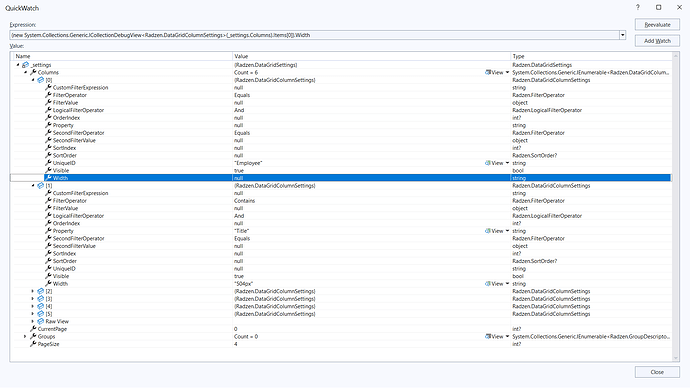The image size is (690, 388).
Task: Collapse the [0] column settings node
Action: [x=33, y=80]
